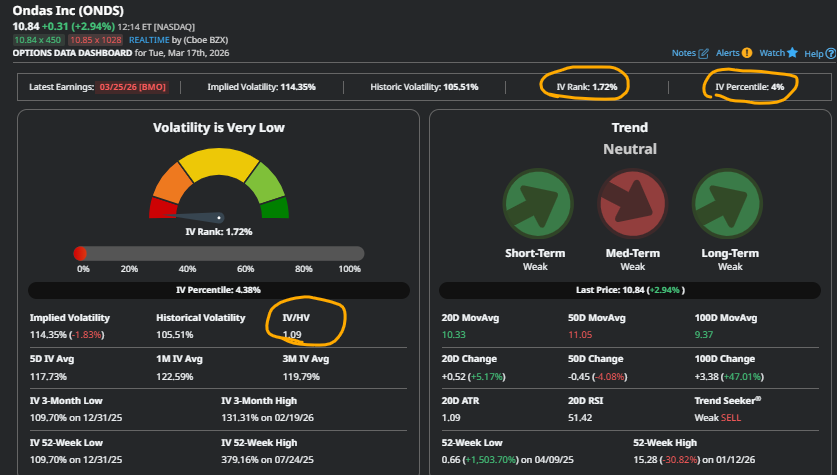This screenshot has height=475, width=837.
Task: Click the Short-Term green trend arrow
Action: pyautogui.click(x=537, y=204)
